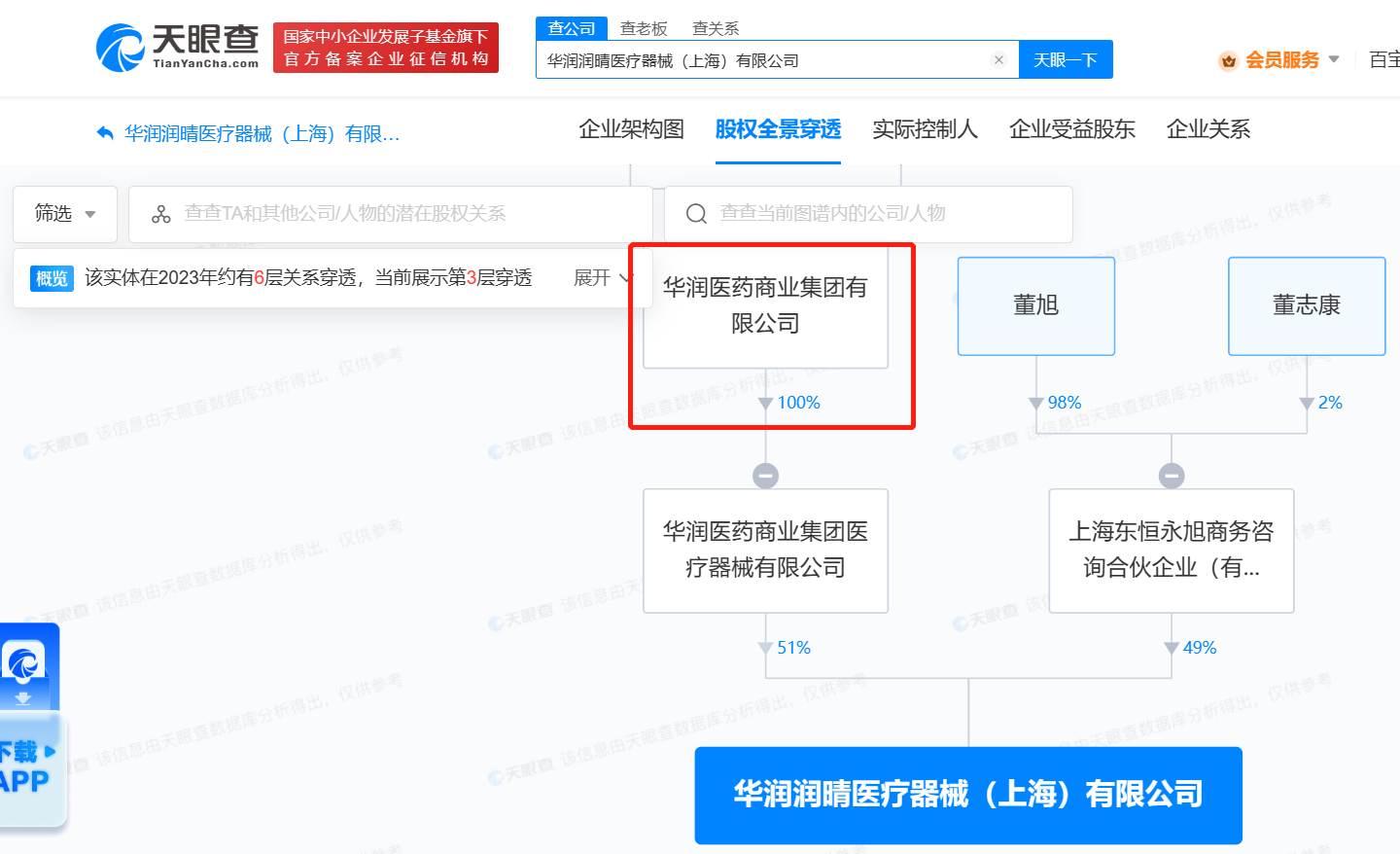Go back via the blue return arrow

click(105, 133)
